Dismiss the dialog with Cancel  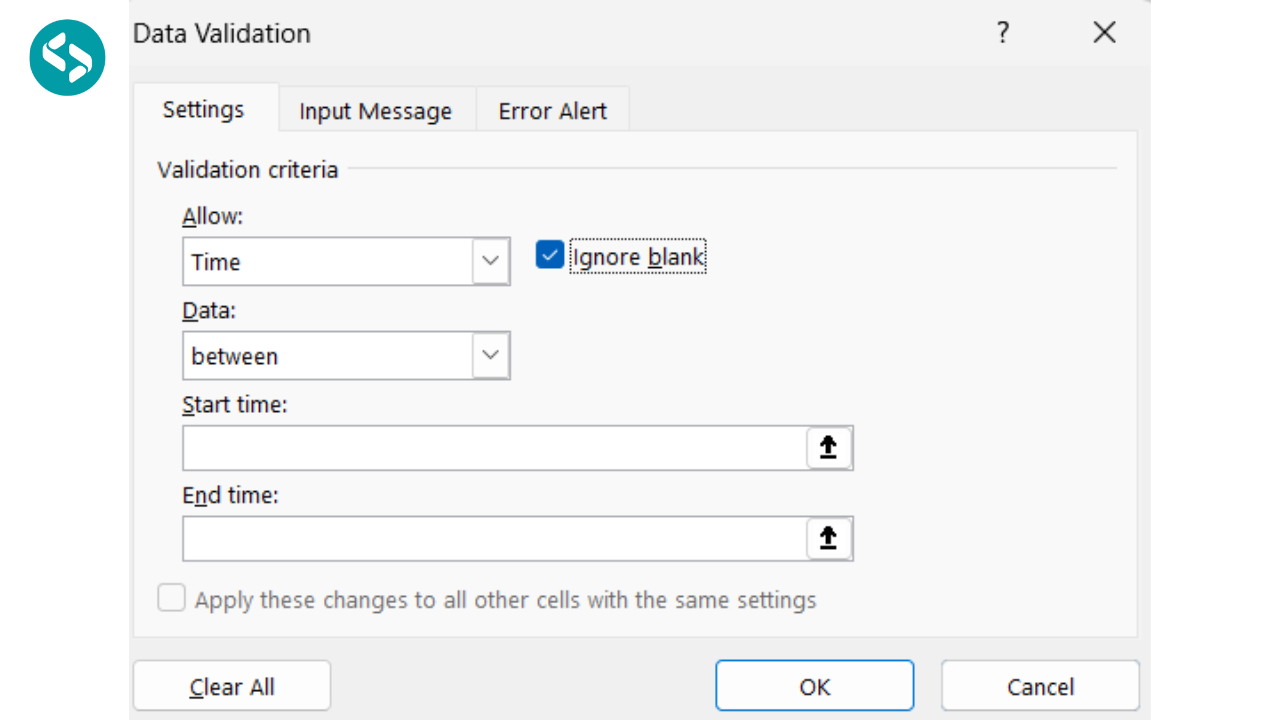tap(1039, 686)
